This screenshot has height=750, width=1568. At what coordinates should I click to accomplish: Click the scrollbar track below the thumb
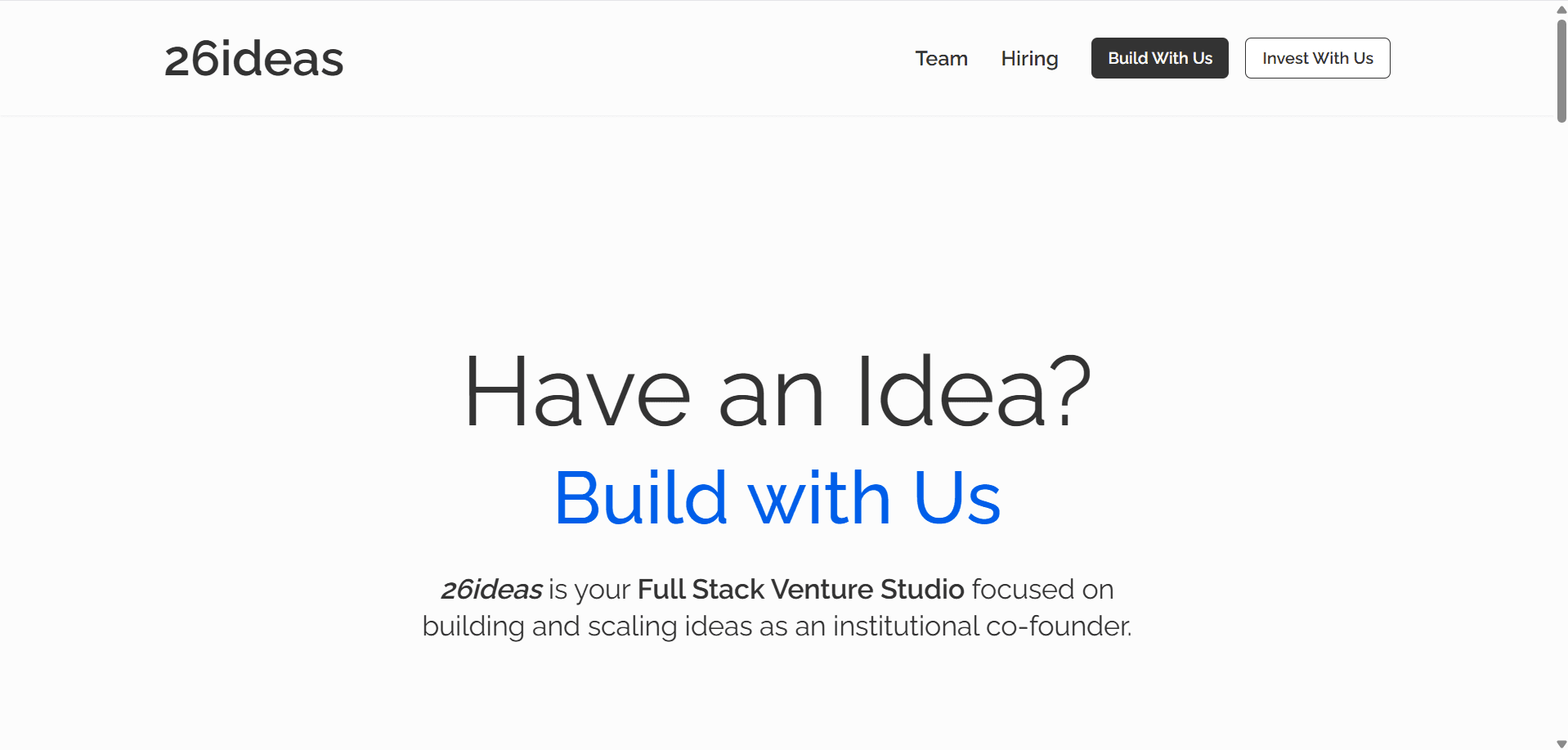(1560, 409)
